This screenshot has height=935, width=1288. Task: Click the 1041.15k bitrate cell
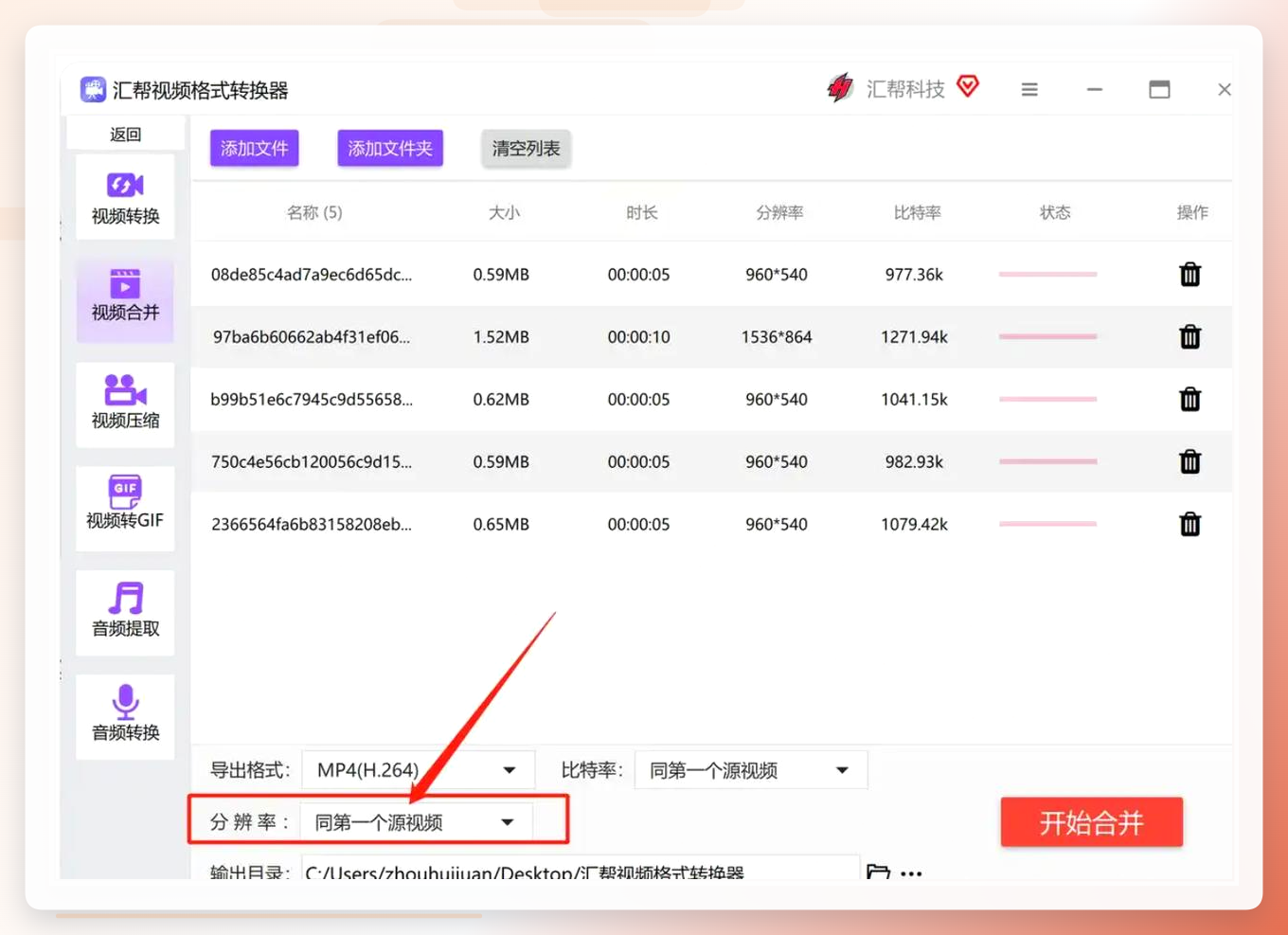coord(914,399)
